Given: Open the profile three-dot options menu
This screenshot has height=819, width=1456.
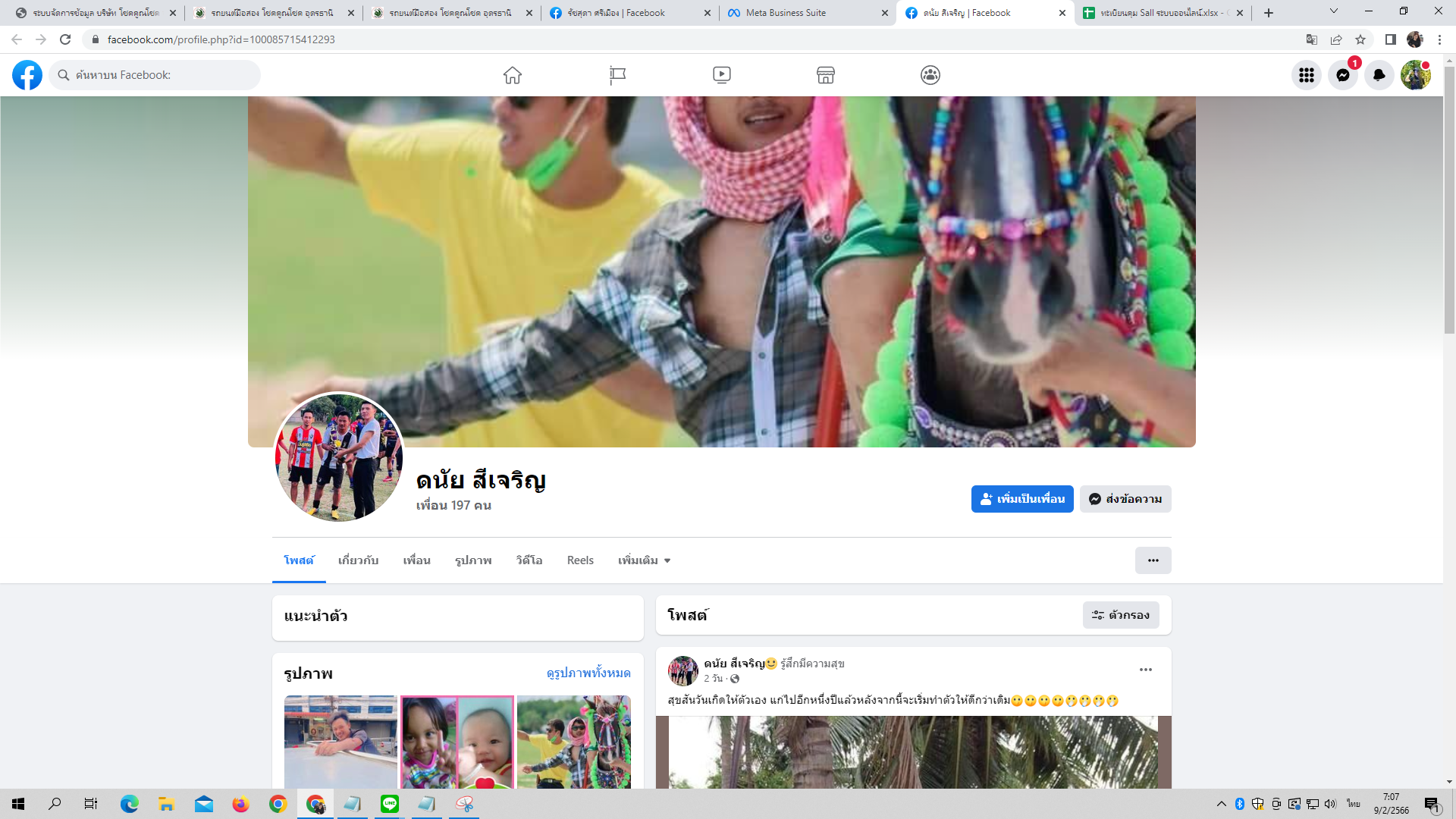Looking at the screenshot, I should (x=1153, y=560).
